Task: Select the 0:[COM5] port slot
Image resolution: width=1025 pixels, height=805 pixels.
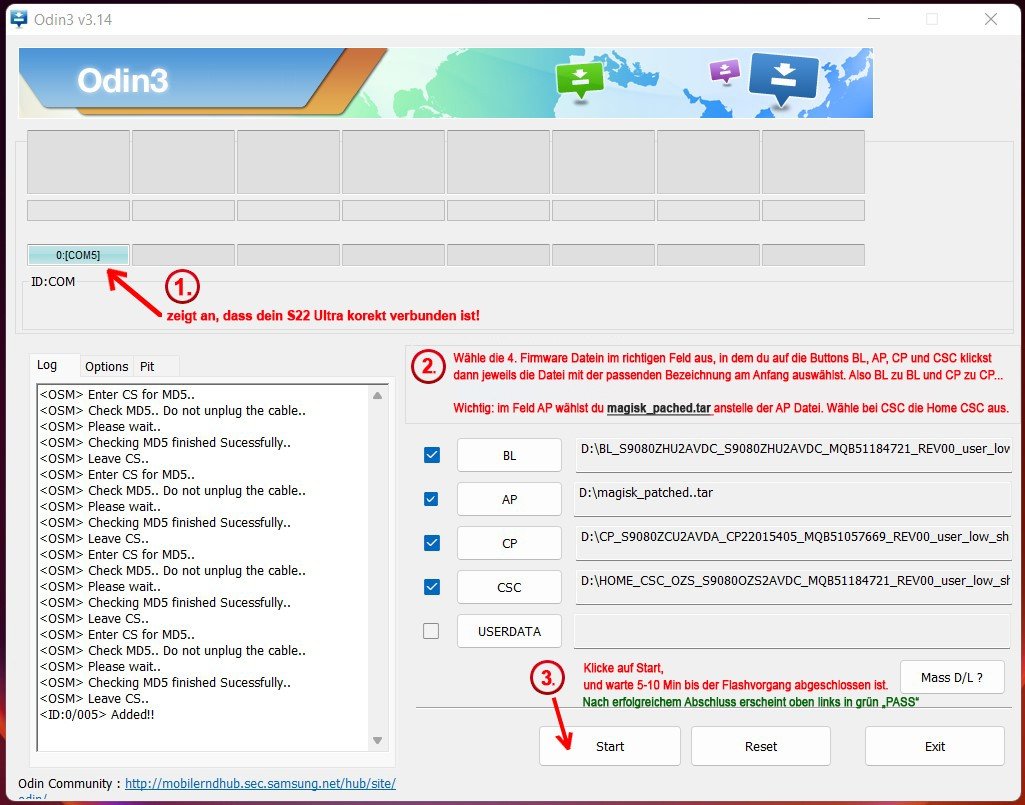Action: pyautogui.click(x=78, y=254)
